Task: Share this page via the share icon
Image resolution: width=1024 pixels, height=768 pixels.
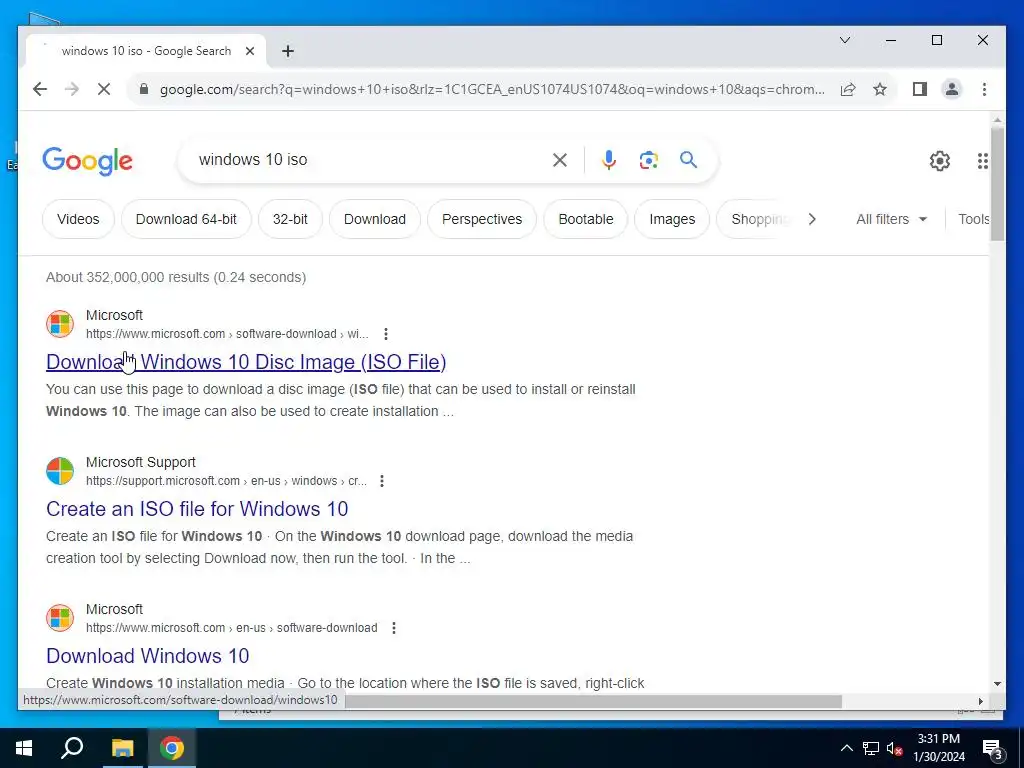Action: [x=848, y=89]
